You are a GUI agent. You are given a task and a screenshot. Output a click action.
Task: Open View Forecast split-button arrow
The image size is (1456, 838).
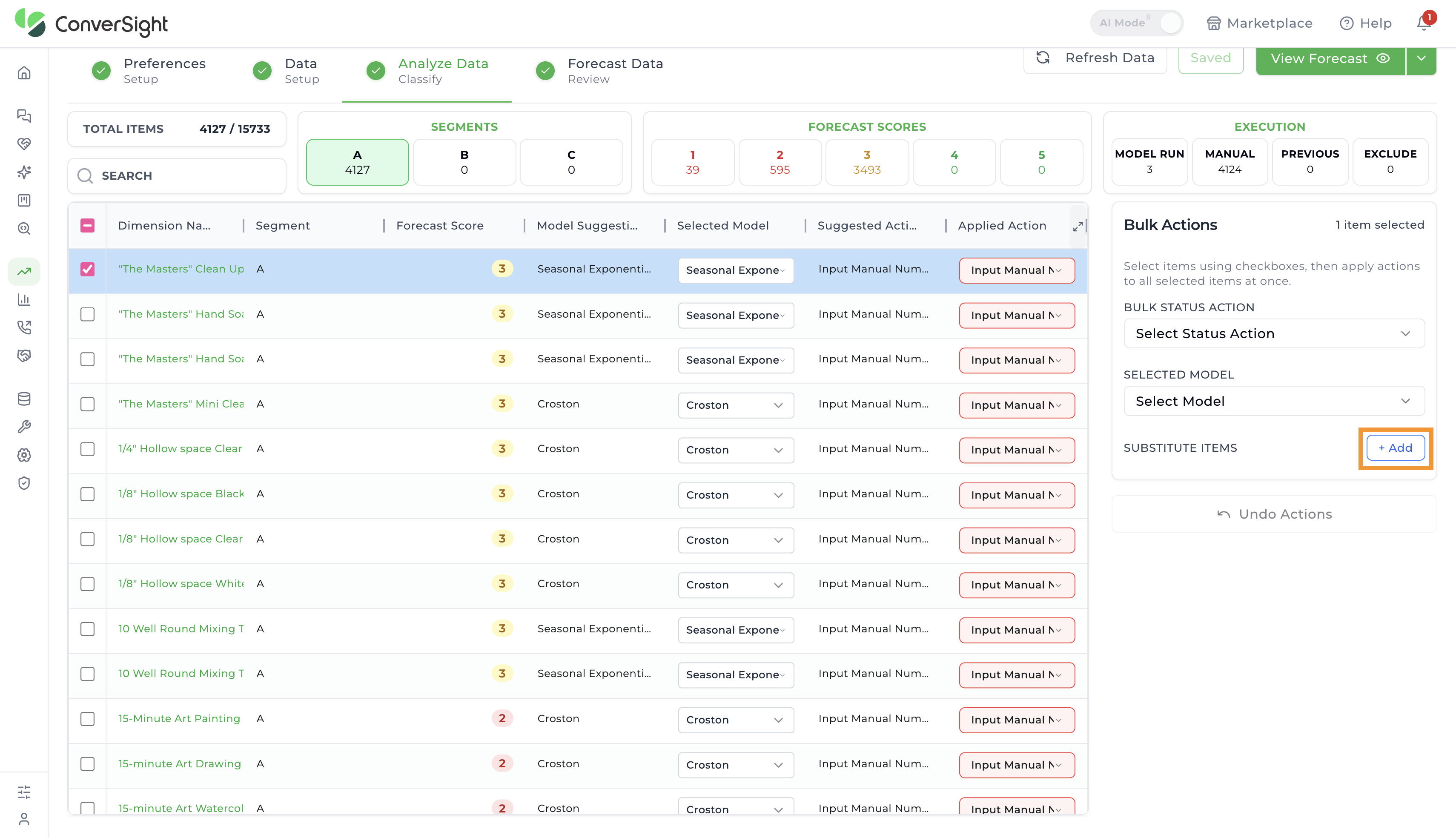click(1421, 59)
